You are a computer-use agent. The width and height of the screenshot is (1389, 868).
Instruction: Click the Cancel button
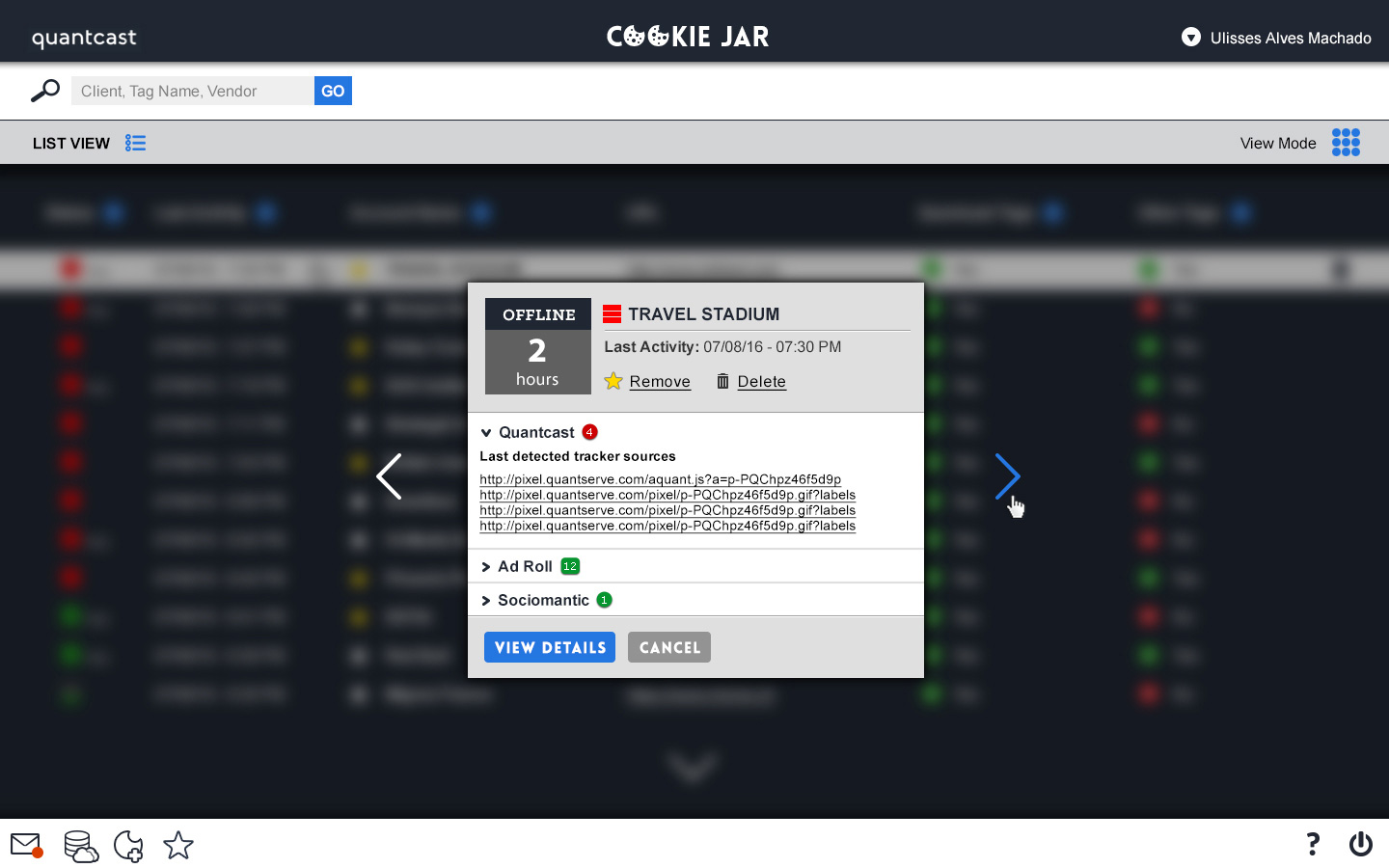[668, 647]
